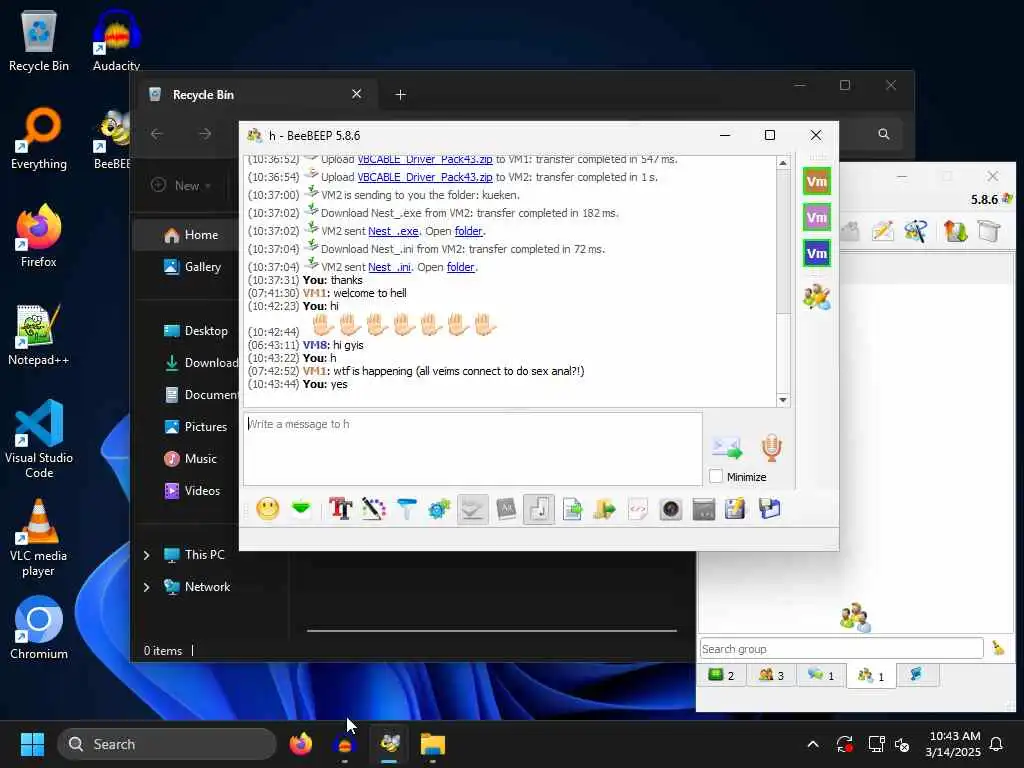Clear group search with the broom icon
The image size is (1024, 768).
pyautogui.click(x=999, y=648)
